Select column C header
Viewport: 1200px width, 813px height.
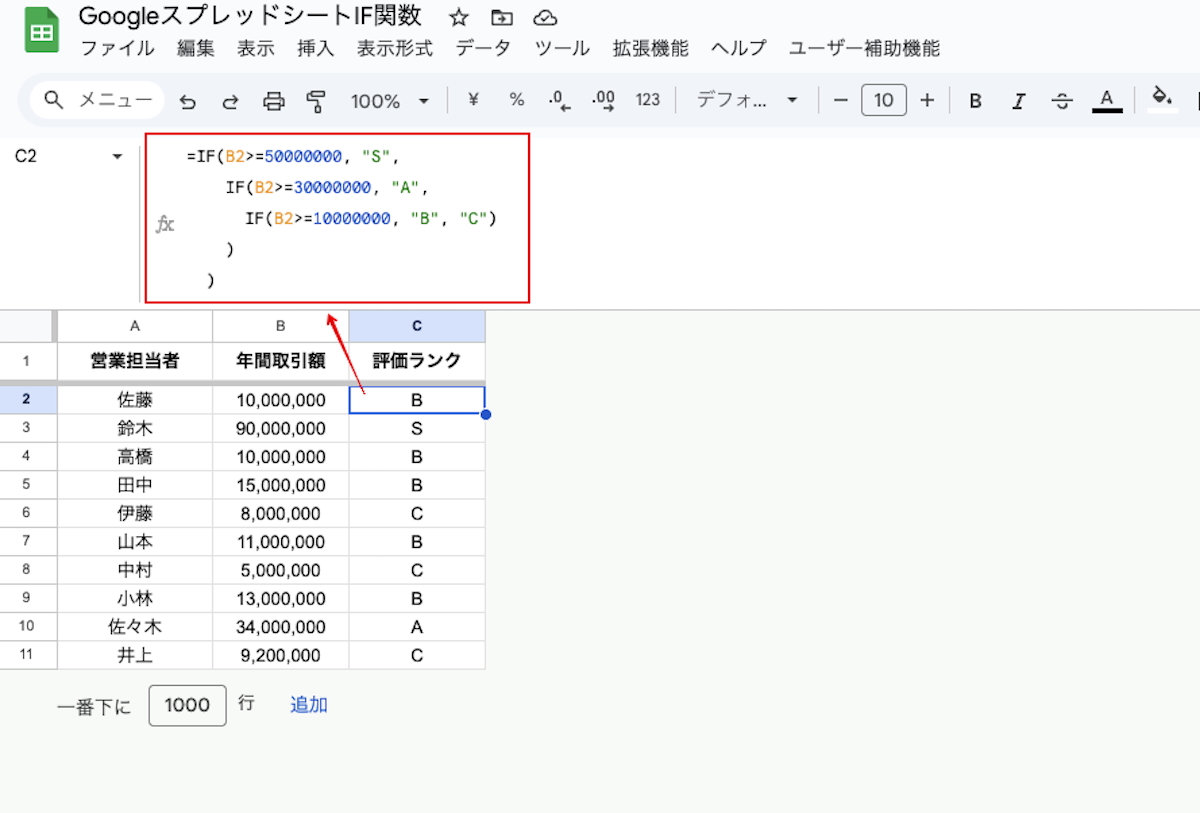tap(417, 326)
